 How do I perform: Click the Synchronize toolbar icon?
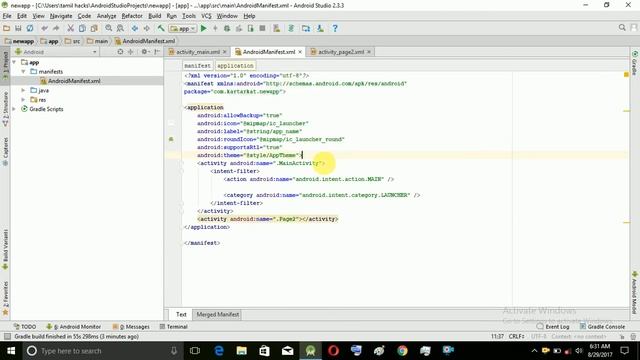(30, 28)
